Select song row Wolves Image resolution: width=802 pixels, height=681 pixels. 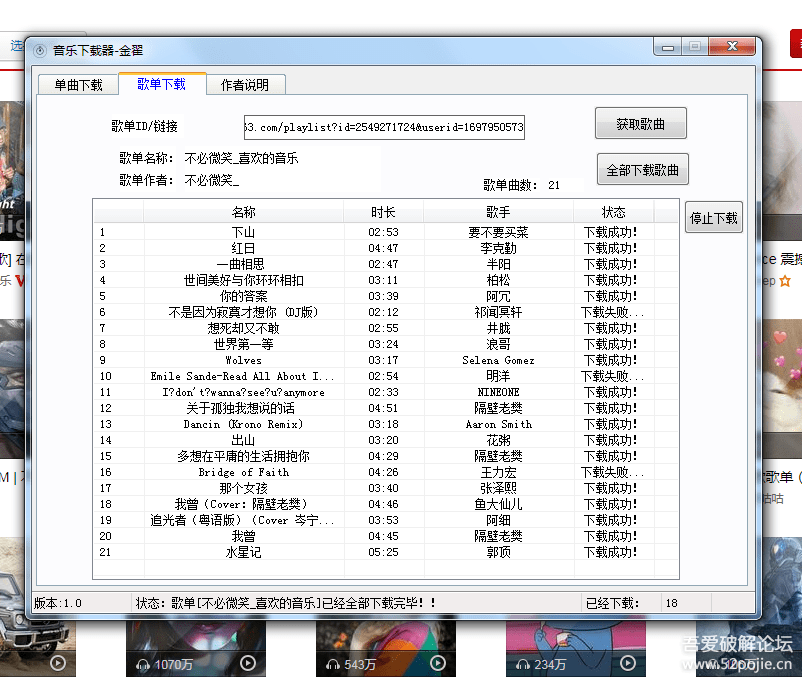coord(386,360)
